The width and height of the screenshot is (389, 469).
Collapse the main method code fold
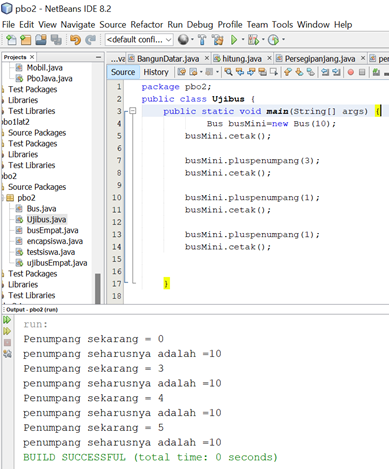[132, 111]
